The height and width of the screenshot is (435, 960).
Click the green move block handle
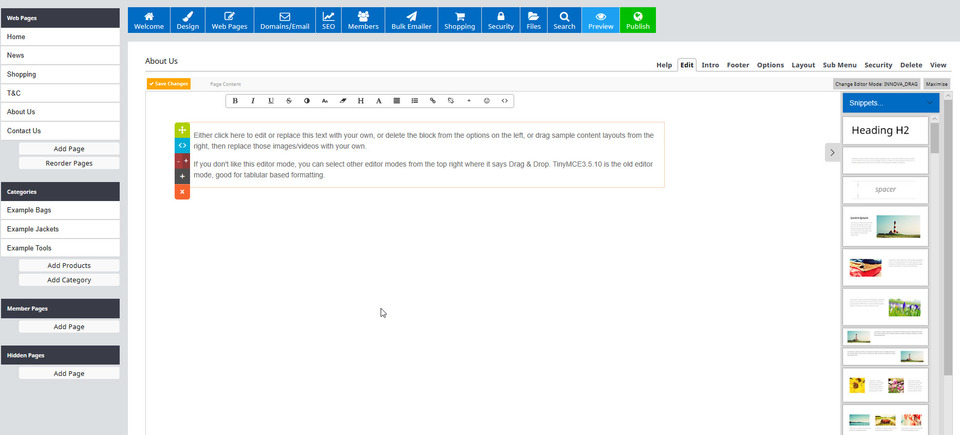coord(182,130)
